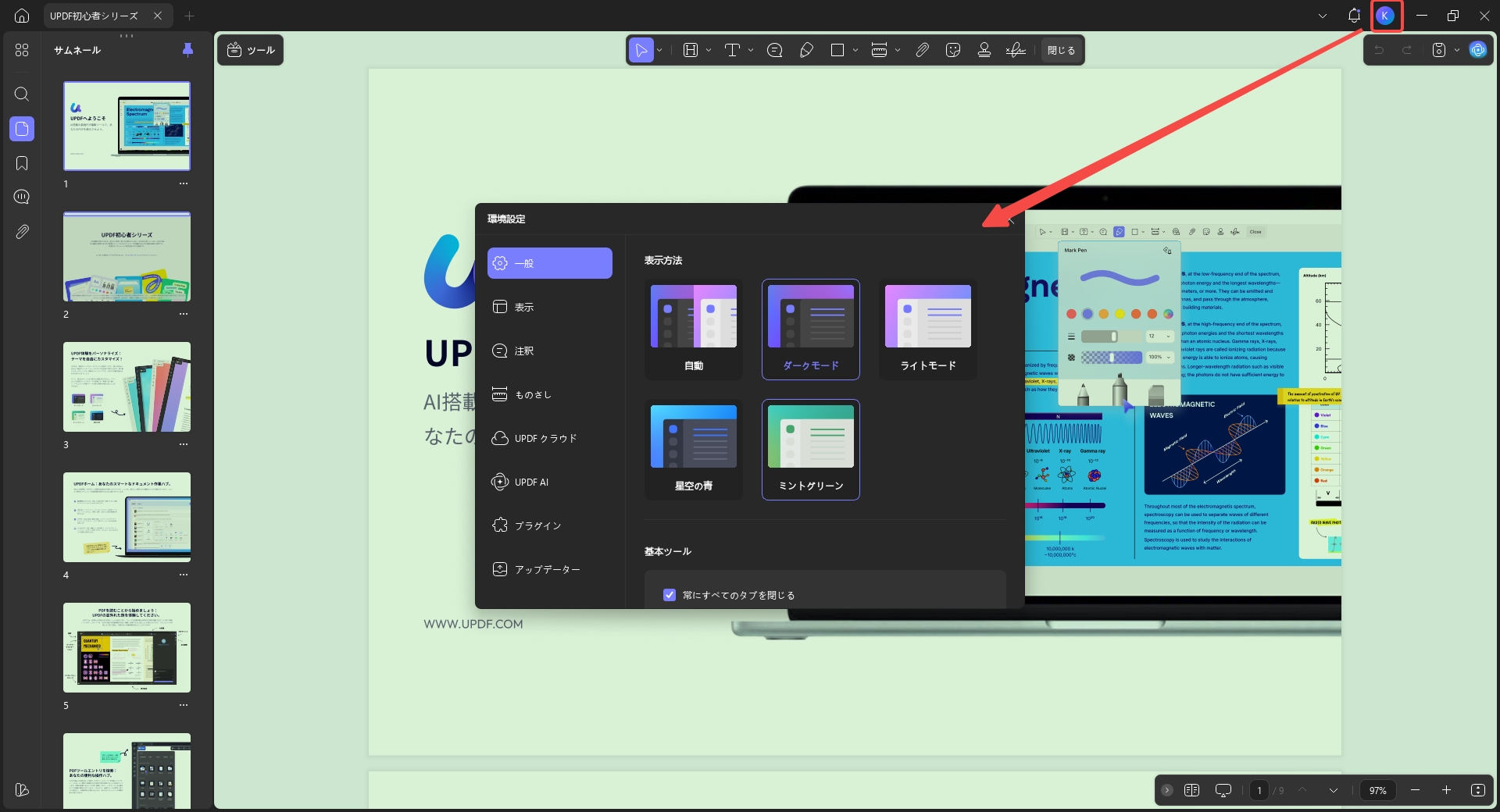This screenshot has width=1500, height=812.
Task: Click the 閉じる toolbar button
Action: (1061, 50)
